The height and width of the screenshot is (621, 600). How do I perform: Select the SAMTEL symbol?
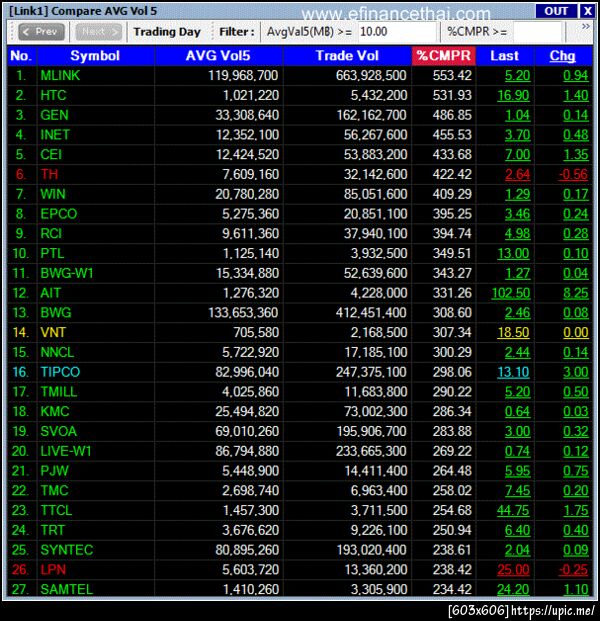click(67, 589)
